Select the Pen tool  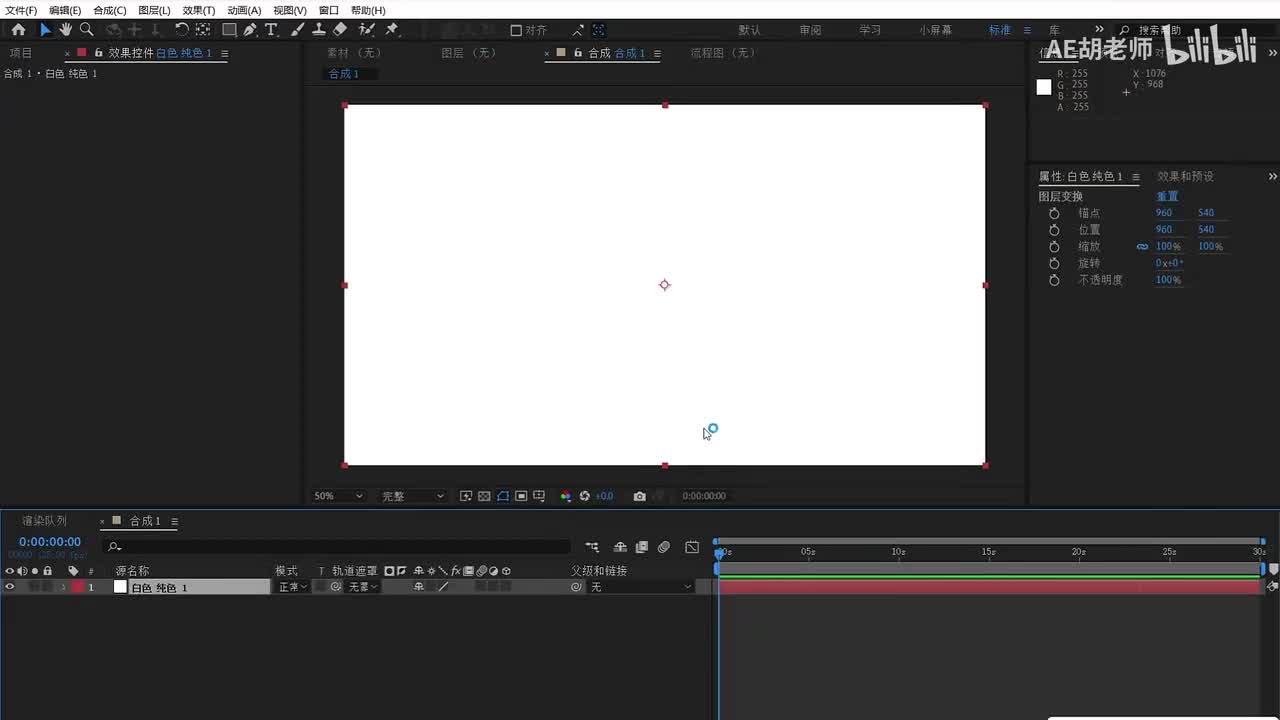point(250,30)
